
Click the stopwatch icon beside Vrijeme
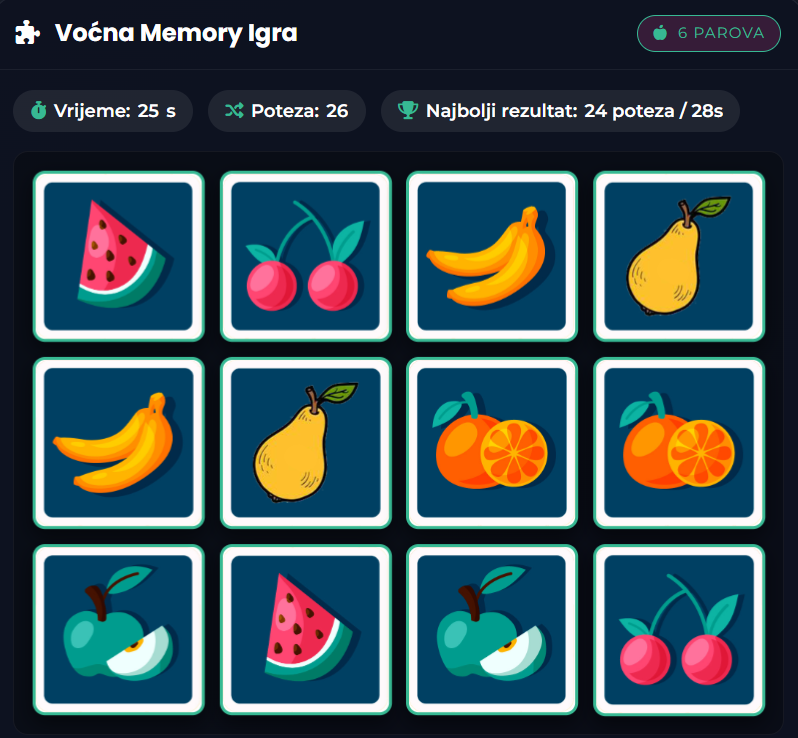(38, 111)
